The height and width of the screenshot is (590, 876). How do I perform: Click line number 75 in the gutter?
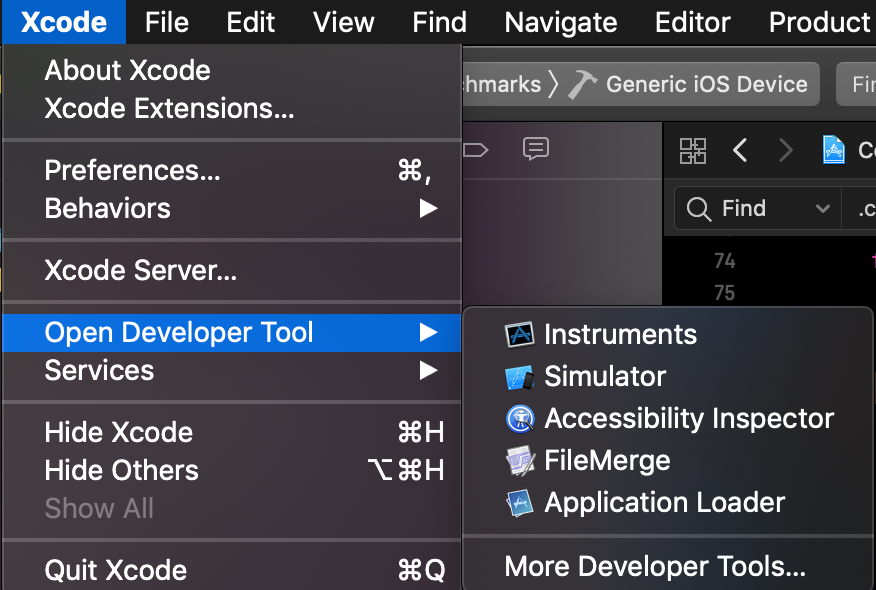click(x=725, y=293)
